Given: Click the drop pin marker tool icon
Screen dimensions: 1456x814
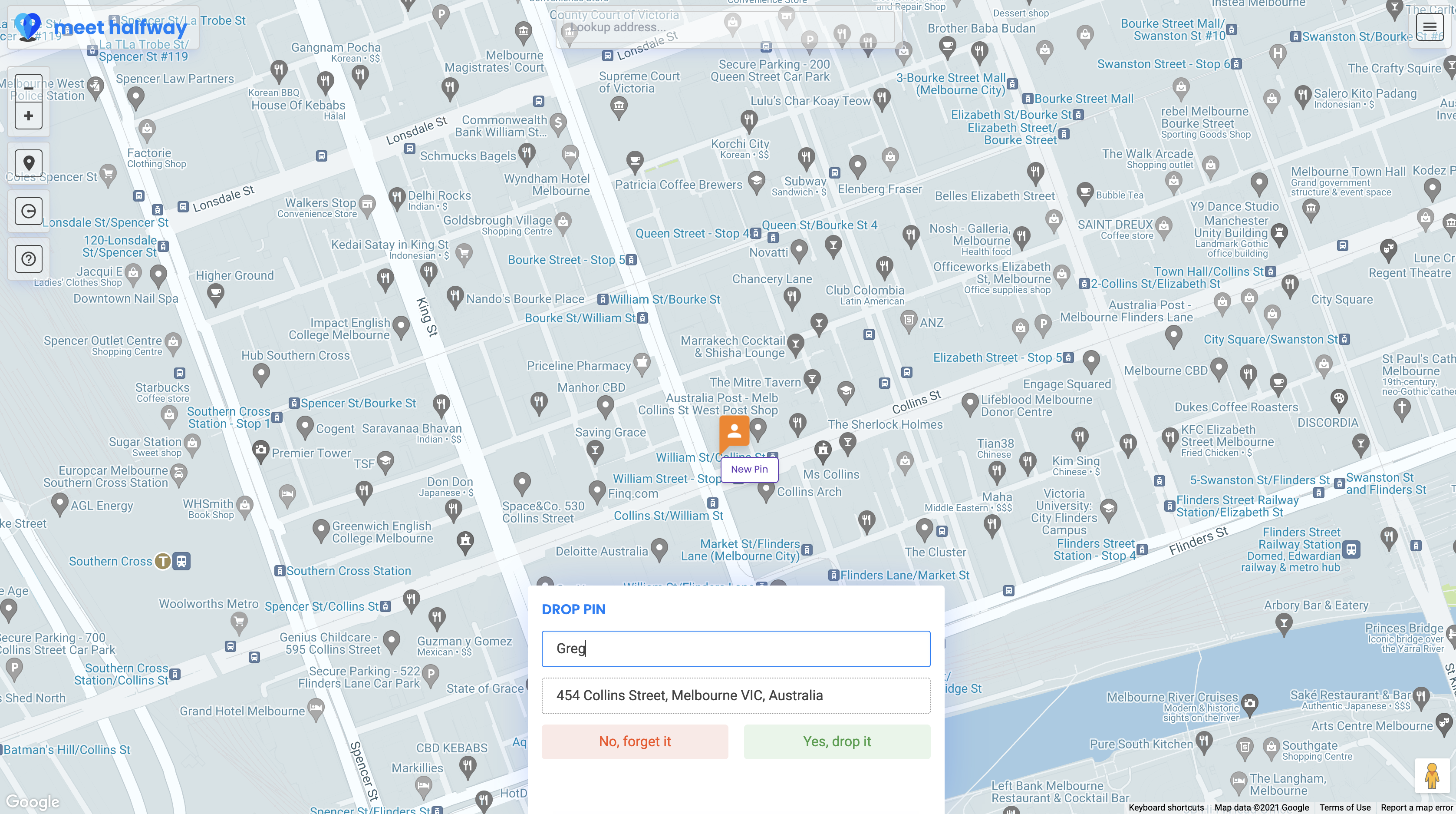Looking at the screenshot, I should point(28,163).
